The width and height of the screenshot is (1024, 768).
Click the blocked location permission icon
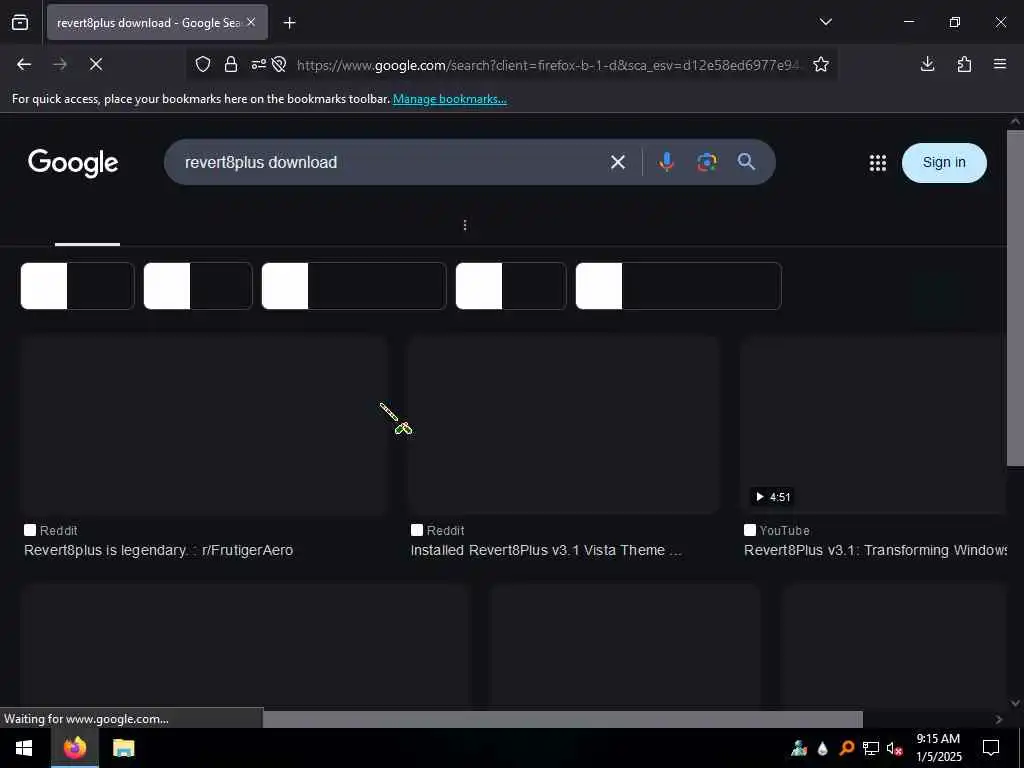coord(279,64)
